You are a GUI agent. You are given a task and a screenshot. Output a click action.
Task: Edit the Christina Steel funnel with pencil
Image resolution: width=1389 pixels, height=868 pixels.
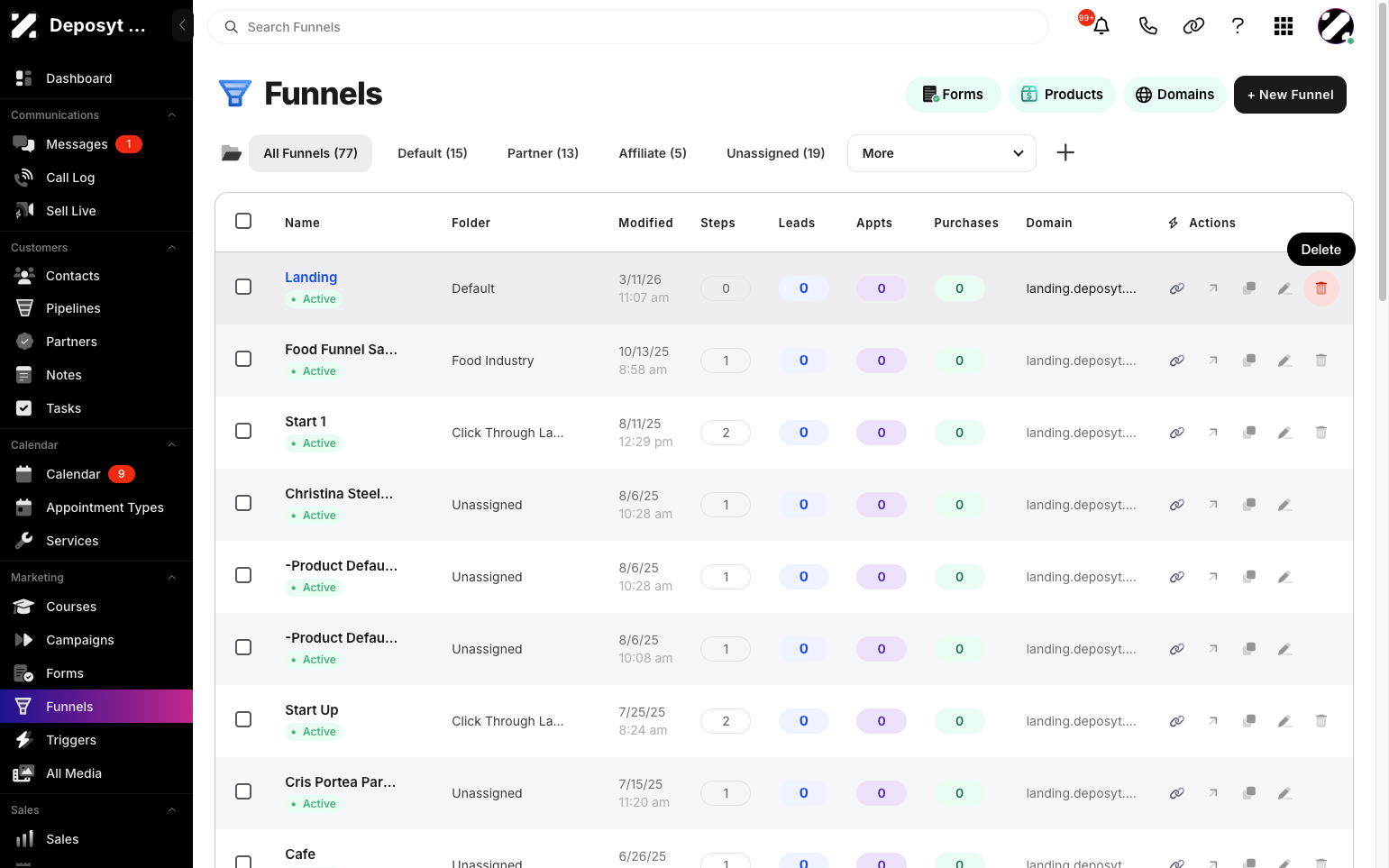point(1284,505)
